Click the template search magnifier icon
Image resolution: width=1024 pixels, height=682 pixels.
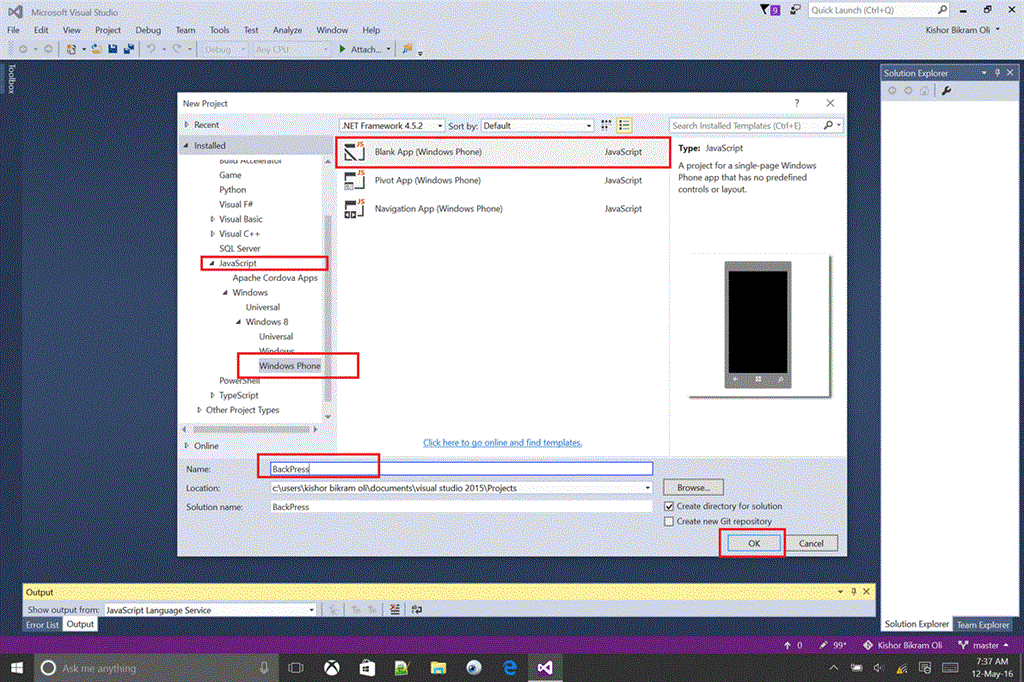828,125
